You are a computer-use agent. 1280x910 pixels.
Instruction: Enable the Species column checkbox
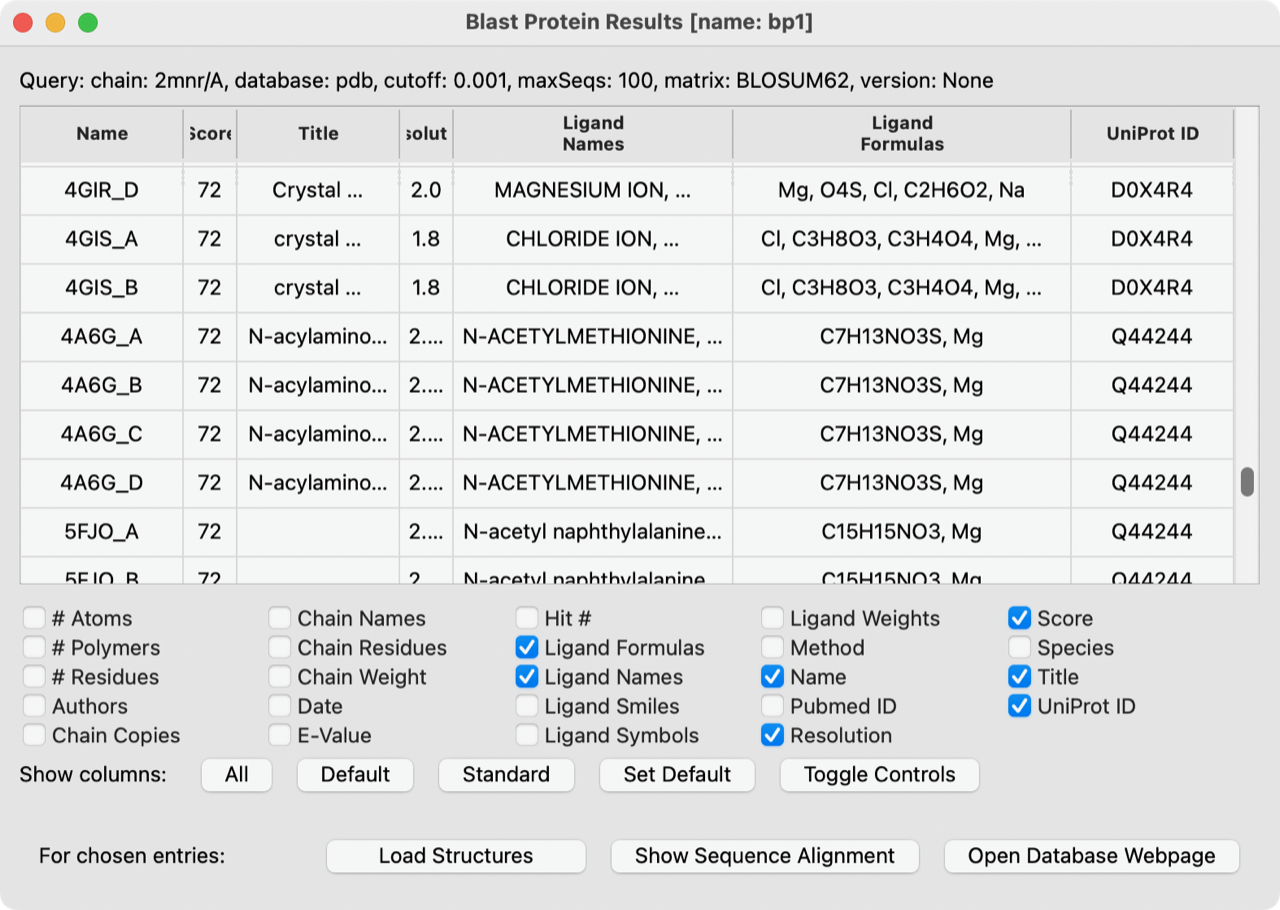(1019, 648)
